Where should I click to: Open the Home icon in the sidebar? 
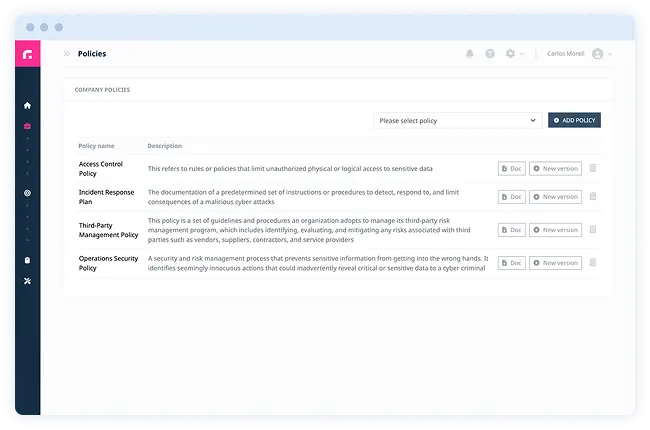pyautogui.click(x=27, y=105)
